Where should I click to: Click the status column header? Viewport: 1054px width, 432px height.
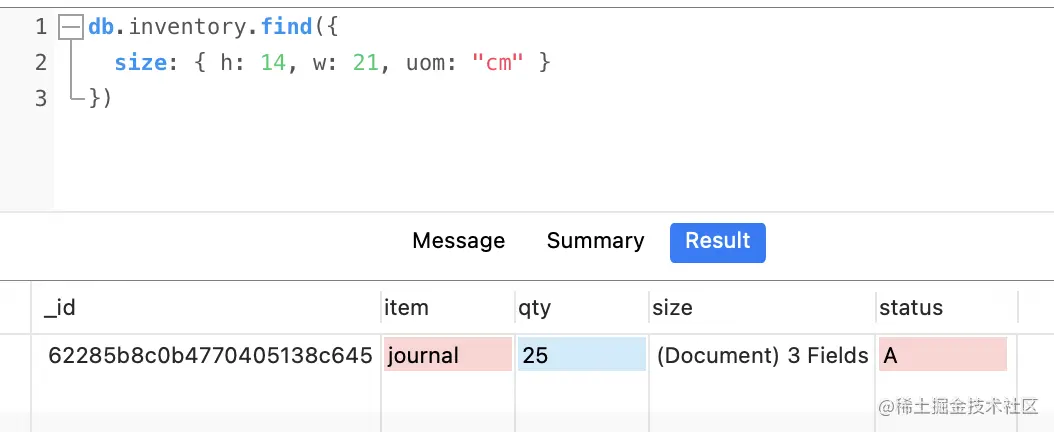coord(910,308)
